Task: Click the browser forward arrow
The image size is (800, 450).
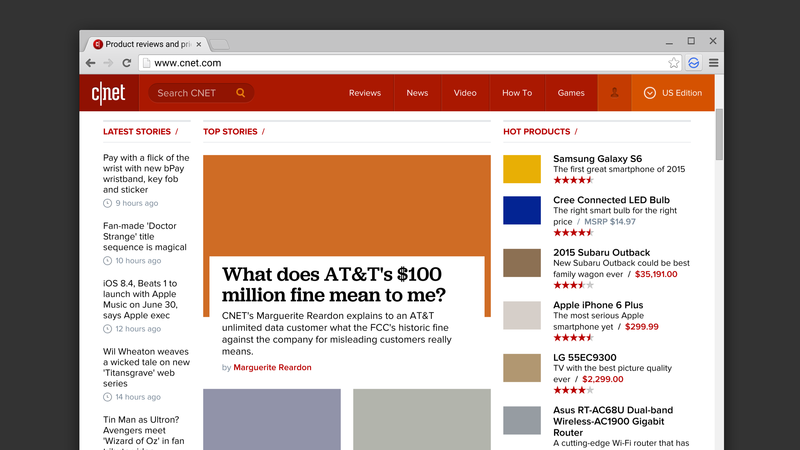Action: tap(108, 63)
